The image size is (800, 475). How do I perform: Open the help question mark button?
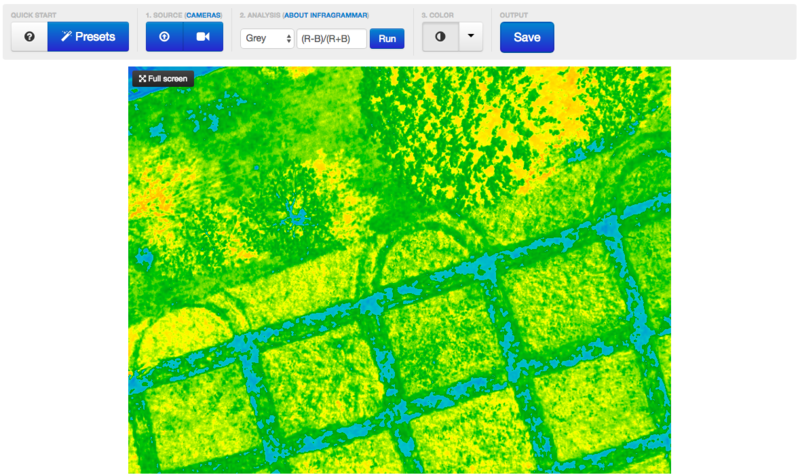(x=30, y=37)
